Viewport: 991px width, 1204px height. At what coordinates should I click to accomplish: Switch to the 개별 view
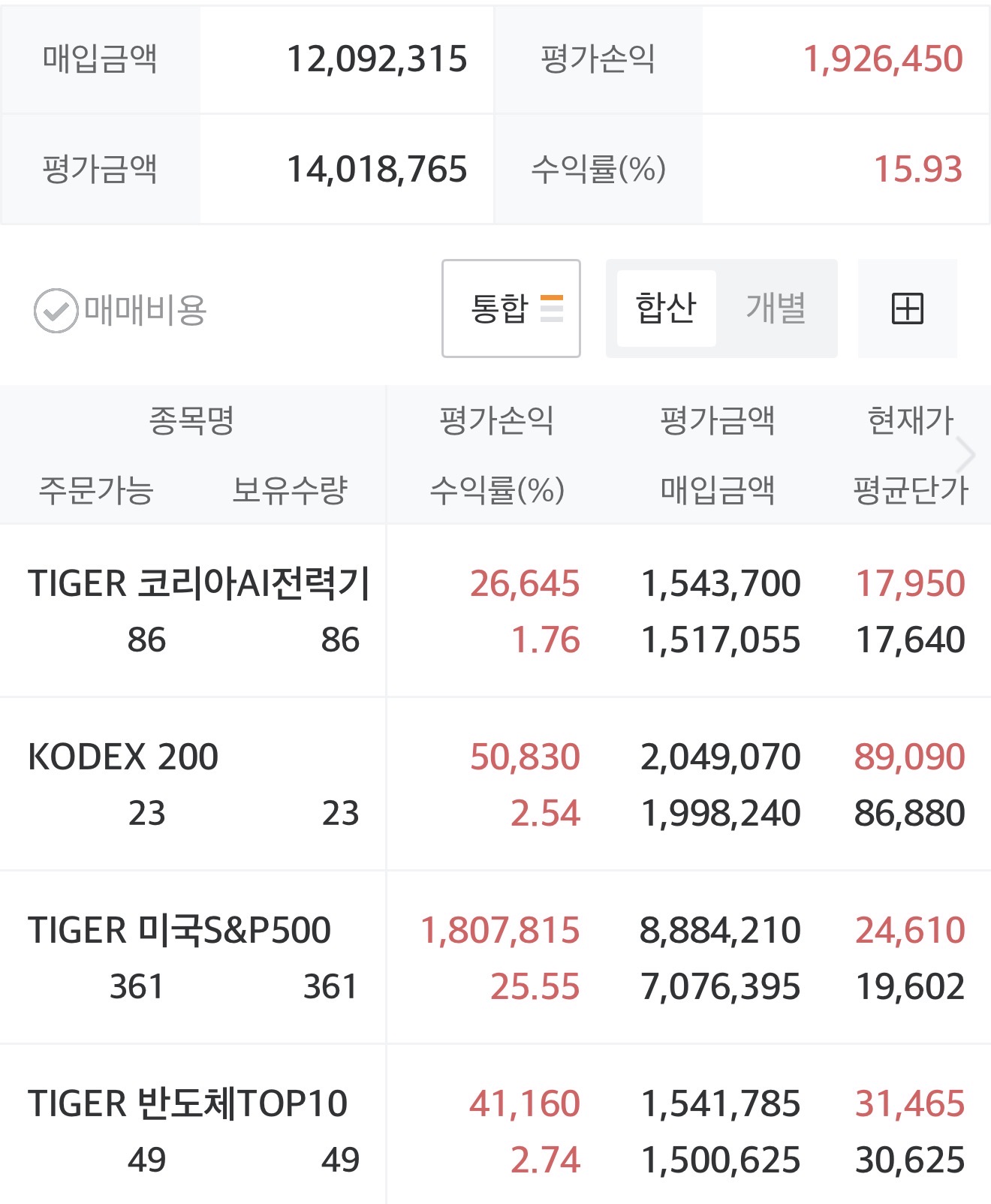776,309
